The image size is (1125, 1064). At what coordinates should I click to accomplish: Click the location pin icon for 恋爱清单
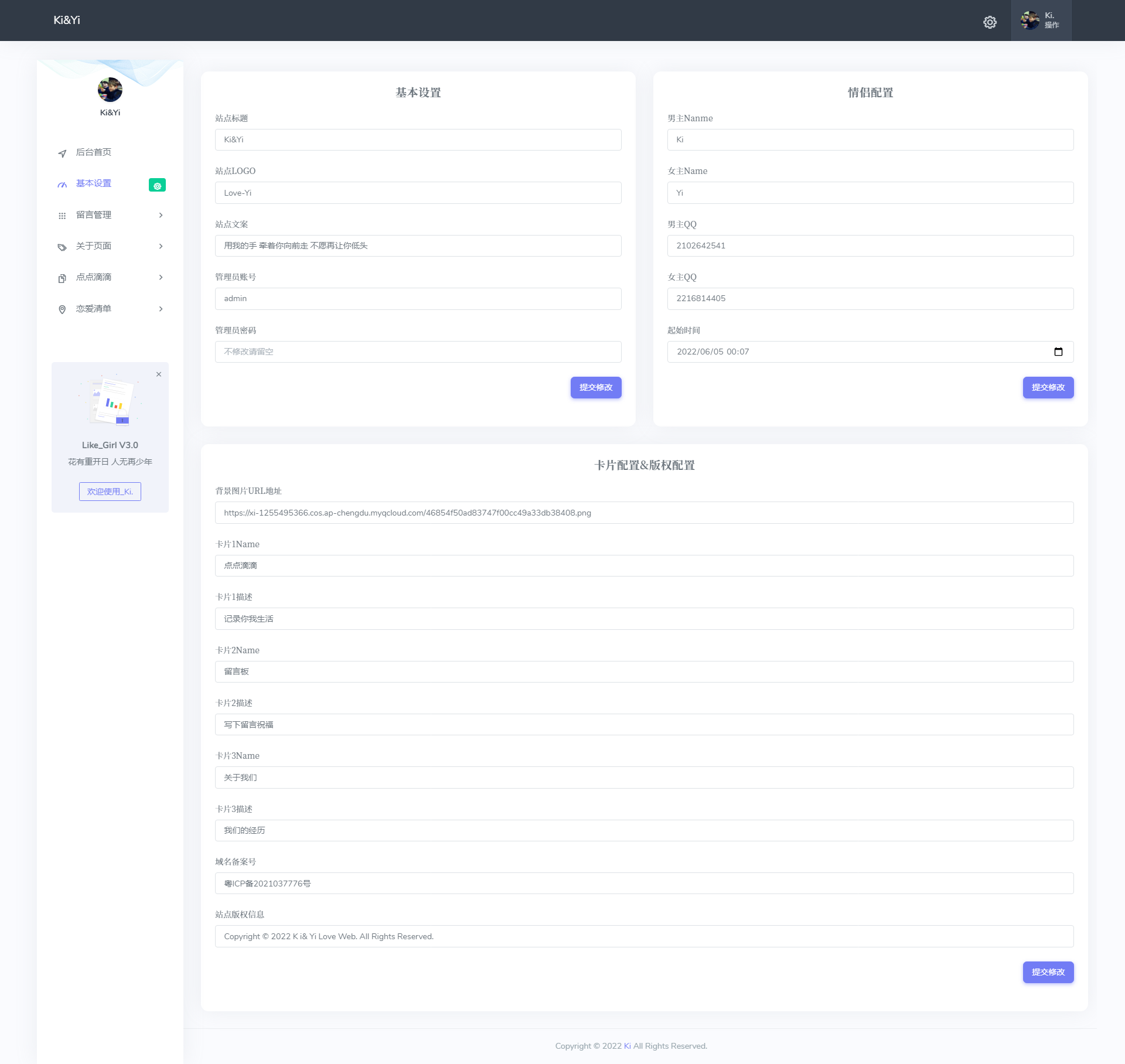click(62, 309)
